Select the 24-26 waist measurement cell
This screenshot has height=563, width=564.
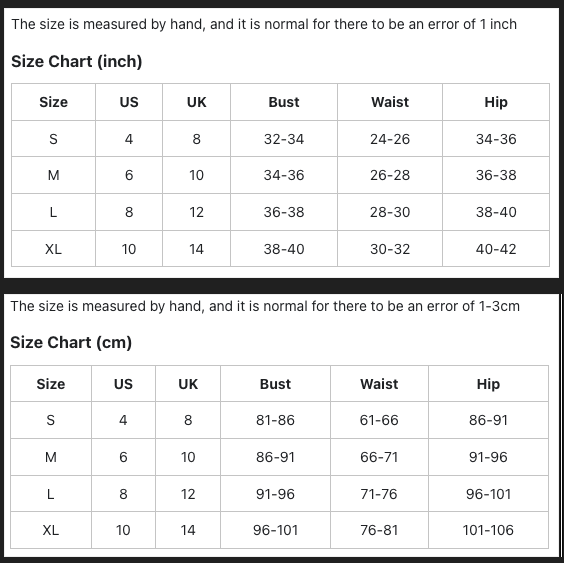click(x=390, y=139)
